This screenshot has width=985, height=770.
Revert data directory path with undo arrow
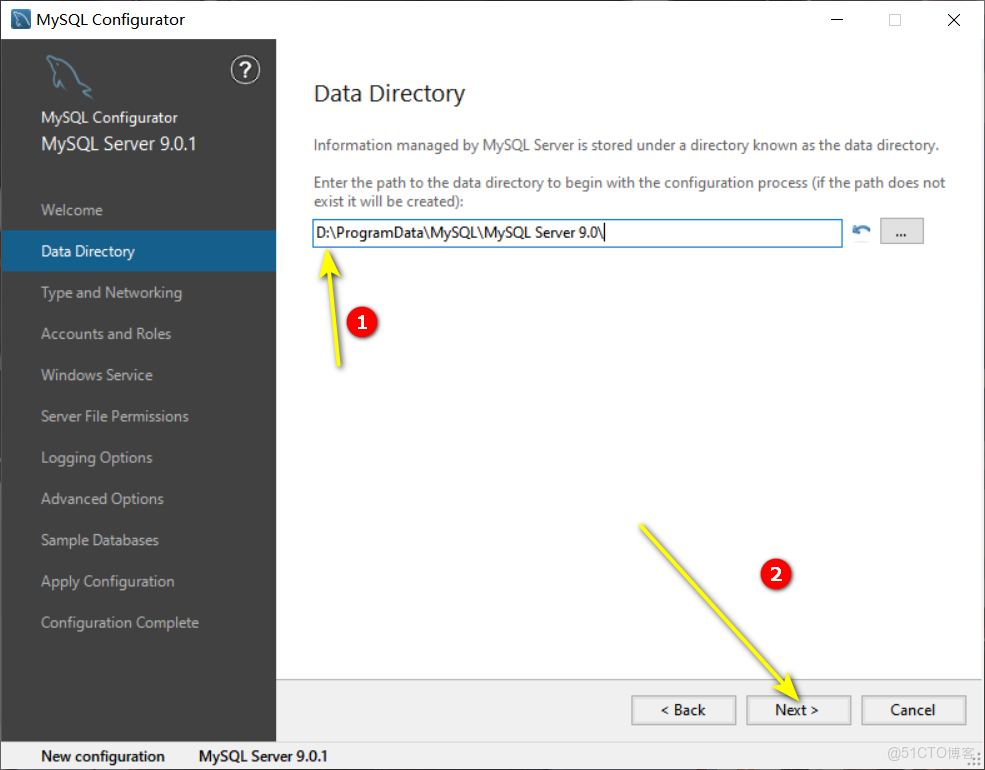[x=861, y=231]
